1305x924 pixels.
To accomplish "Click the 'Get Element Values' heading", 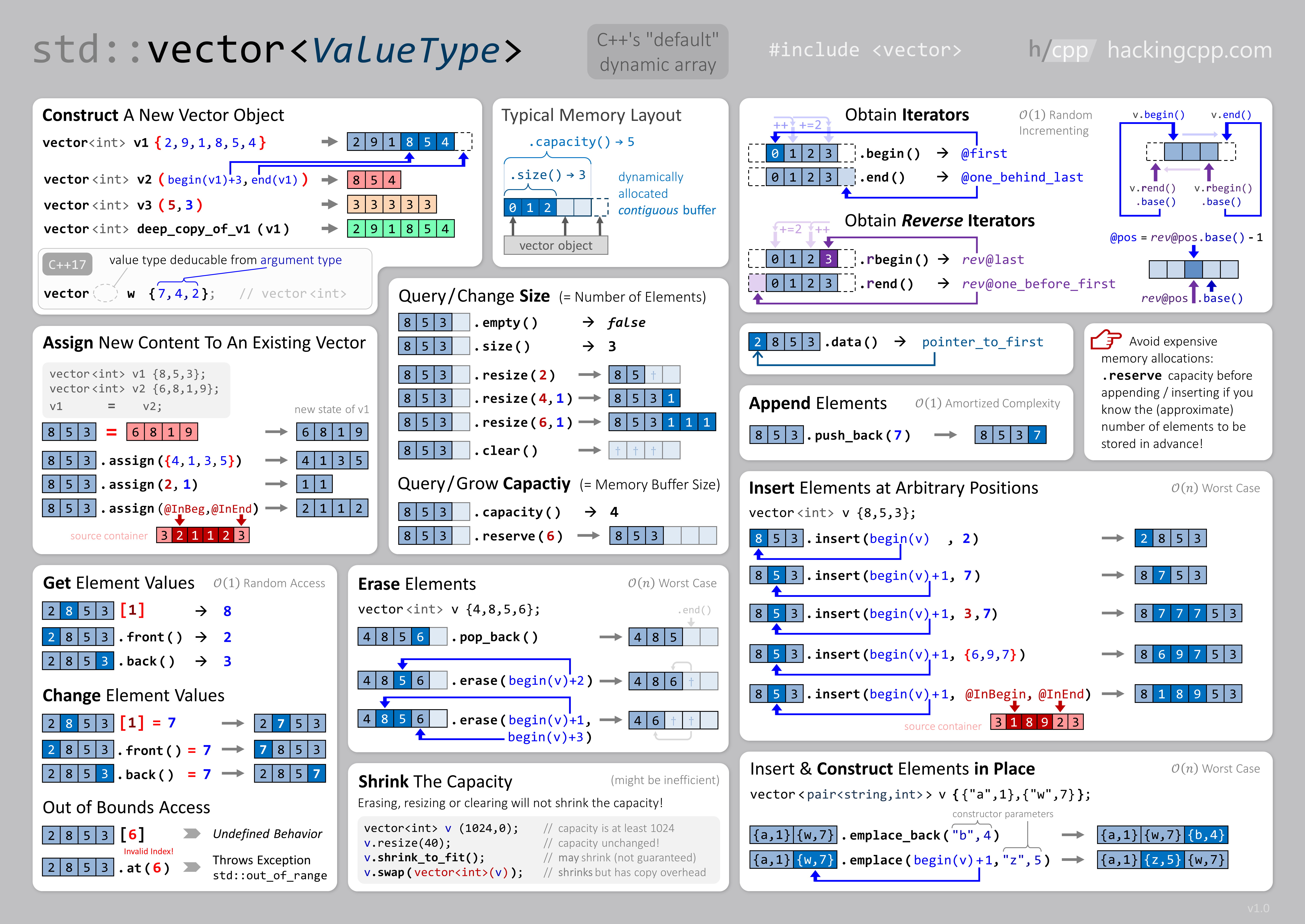I will tap(119, 583).
